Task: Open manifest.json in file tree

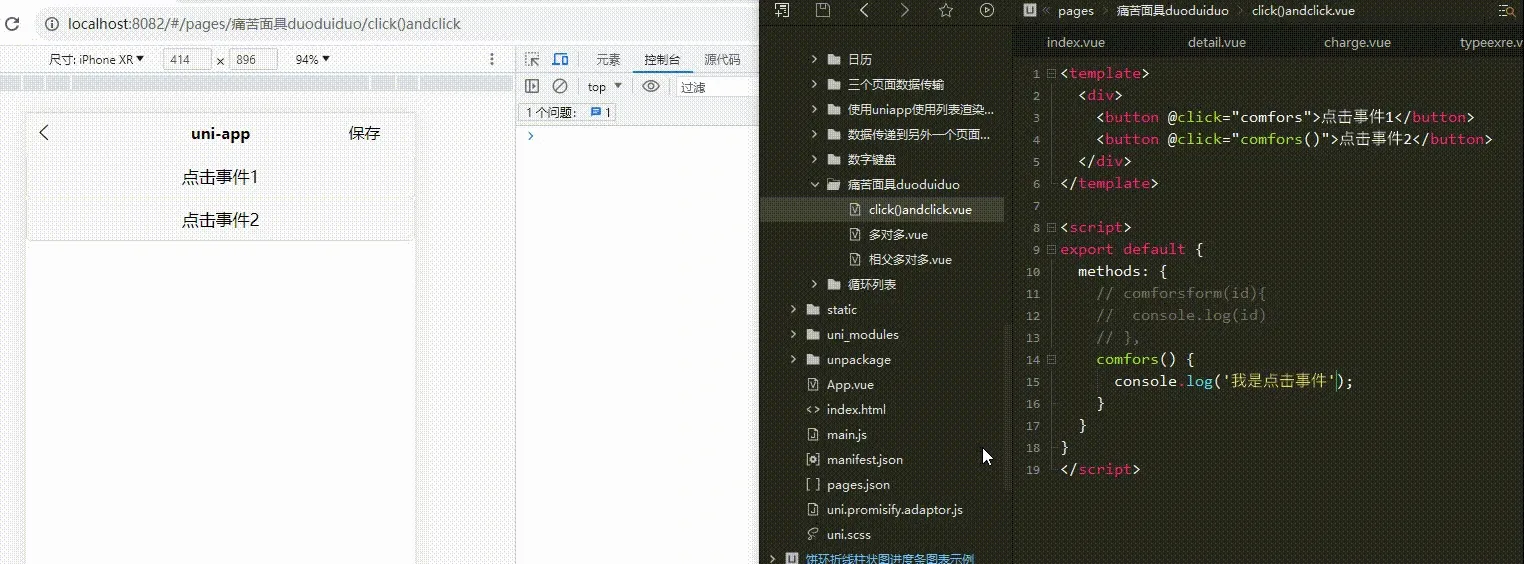Action: click(x=864, y=459)
